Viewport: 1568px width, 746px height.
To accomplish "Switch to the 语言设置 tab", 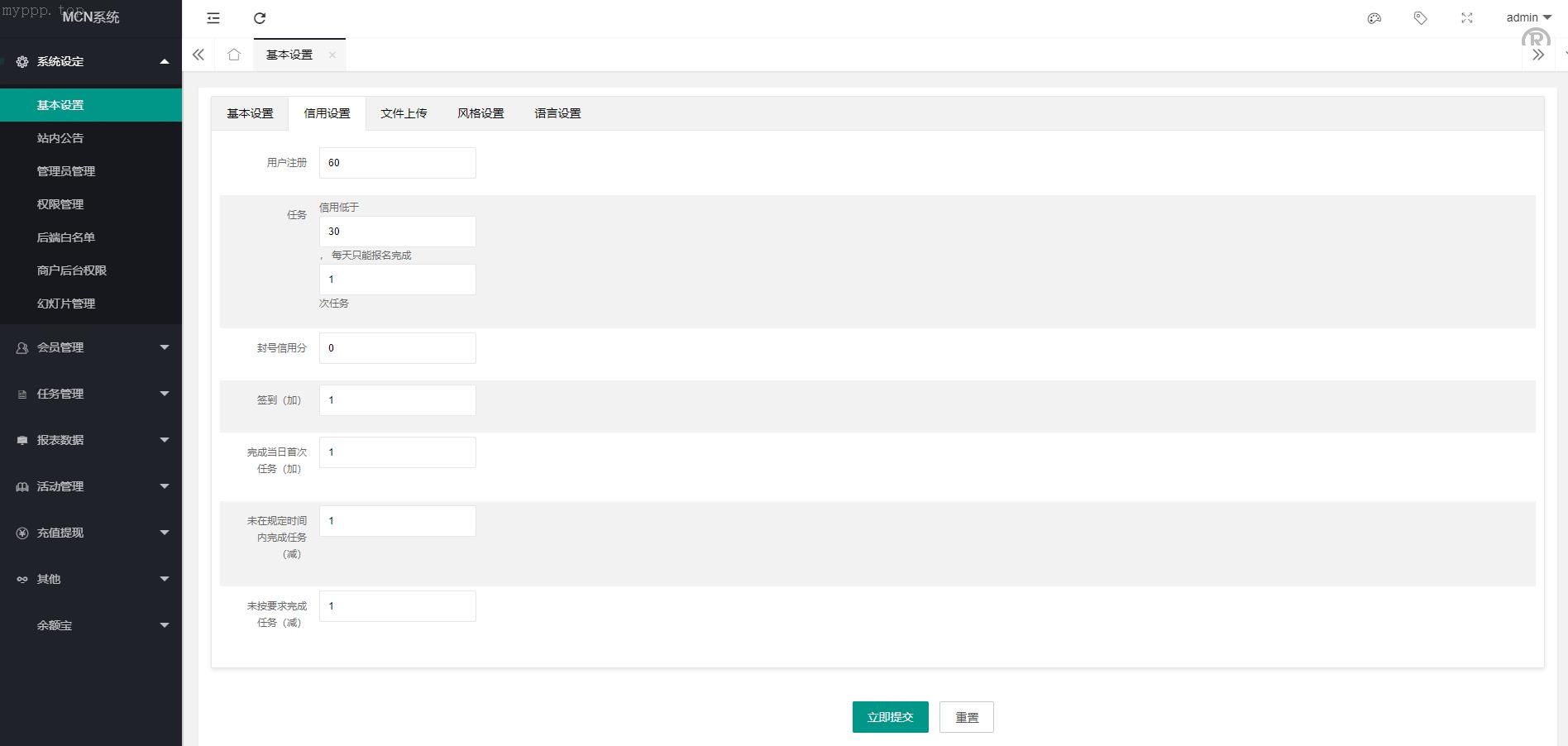I will (x=557, y=113).
